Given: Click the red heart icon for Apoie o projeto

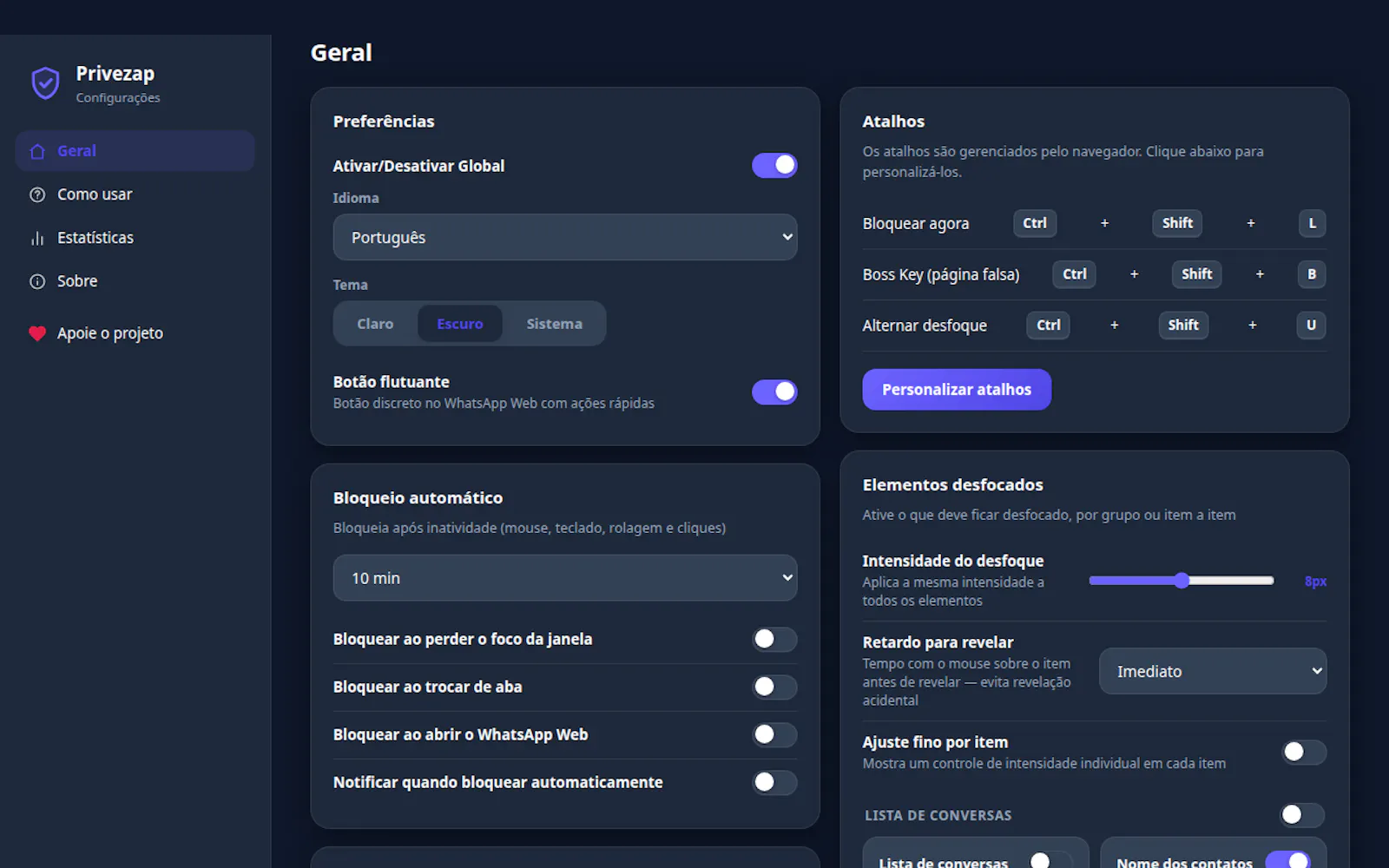Looking at the screenshot, I should (x=37, y=333).
